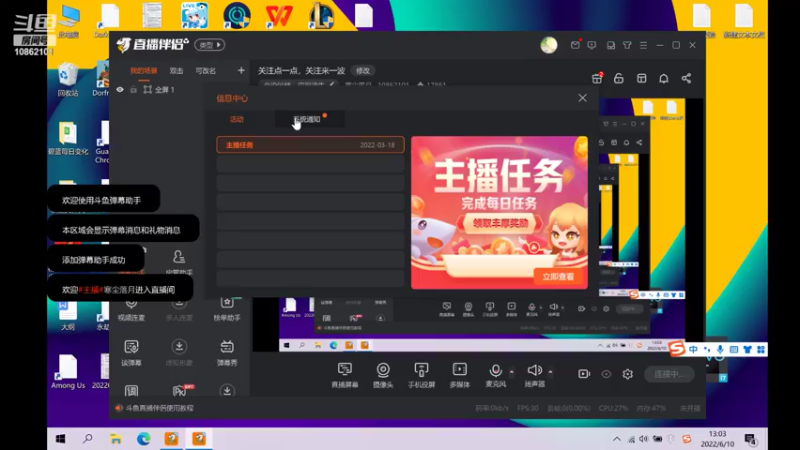Expand microphone volume arrow
This screenshot has height=450, width=800.
pyautogui.click(x=512, y=372)
